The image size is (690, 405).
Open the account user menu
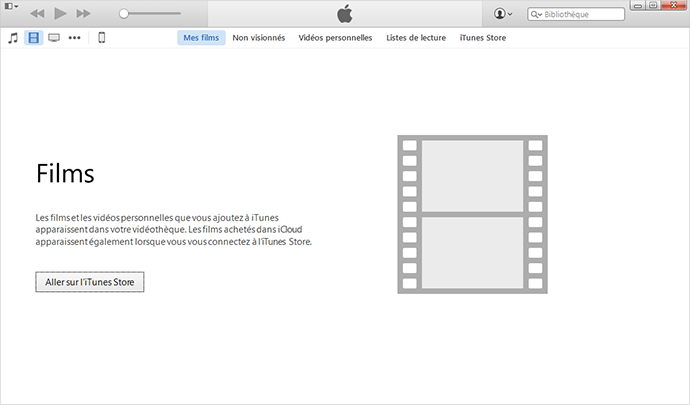pyautogui.click(x=503, y=14)
